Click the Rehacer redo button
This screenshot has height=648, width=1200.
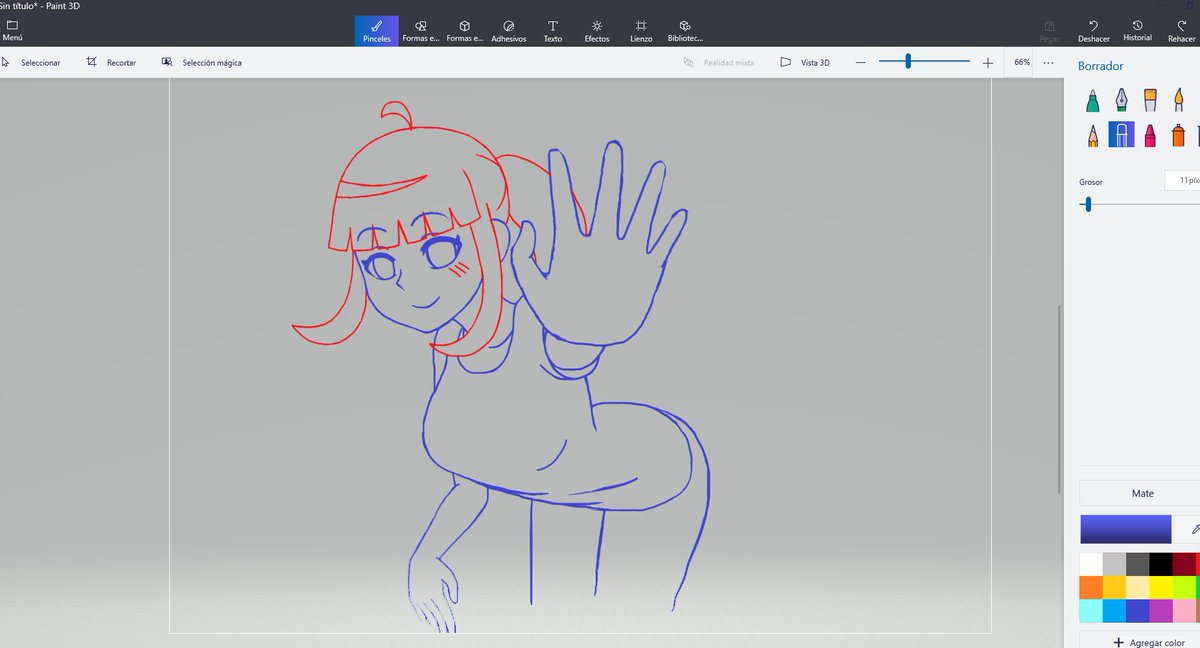click(x=1181, y=31)
